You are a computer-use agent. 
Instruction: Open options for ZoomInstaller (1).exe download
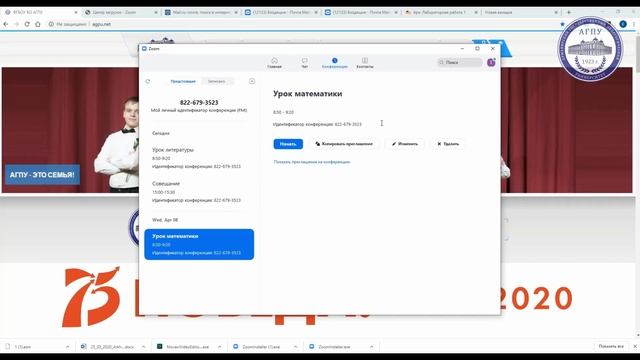tap(296, 347)
